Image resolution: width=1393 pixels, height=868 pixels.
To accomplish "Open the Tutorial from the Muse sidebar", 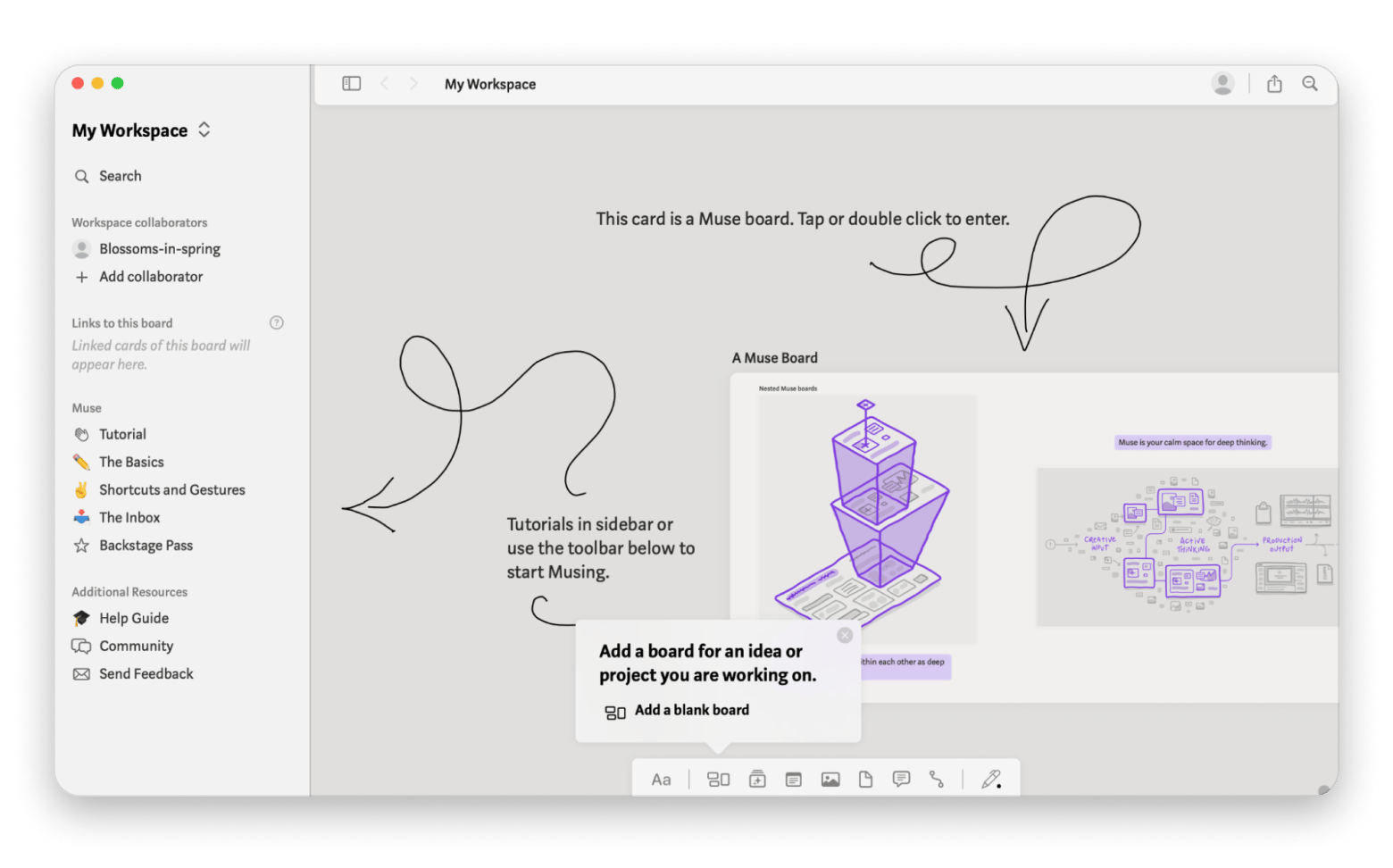I will pyautogui.click(x=122, y=434).
